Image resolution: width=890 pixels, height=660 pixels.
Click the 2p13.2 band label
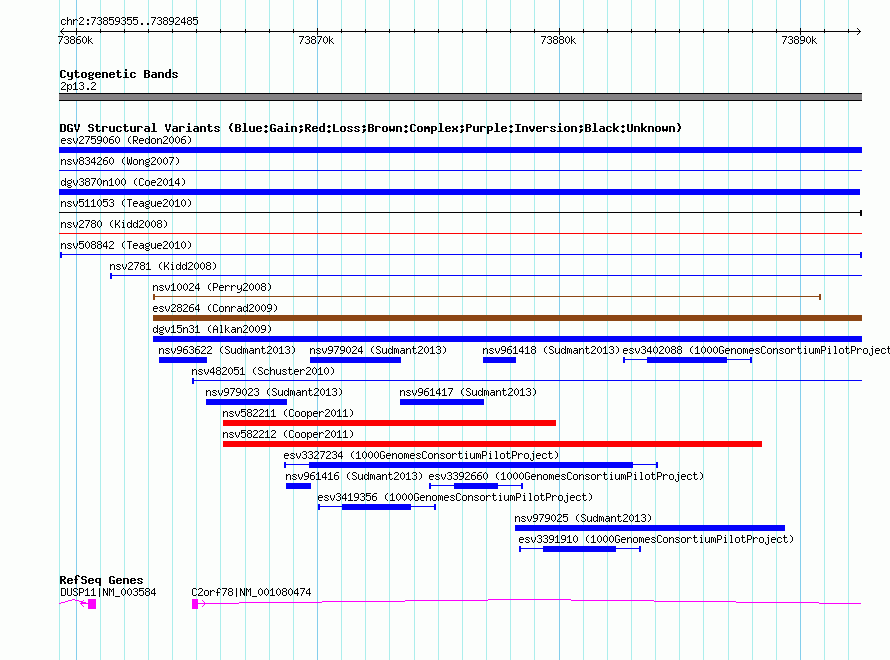point(78,86)
